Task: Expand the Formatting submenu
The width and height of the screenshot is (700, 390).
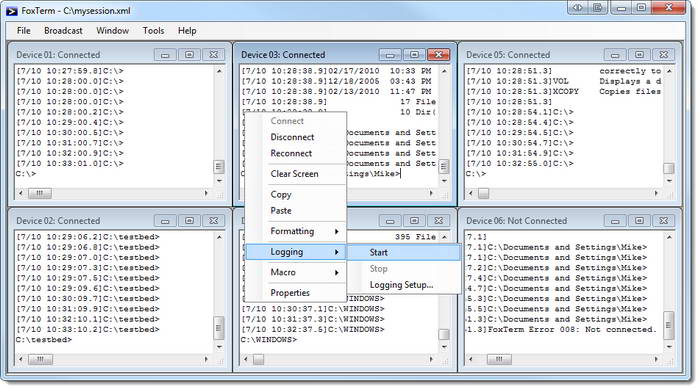Action: pyautogui.click(x=296, y=231)
